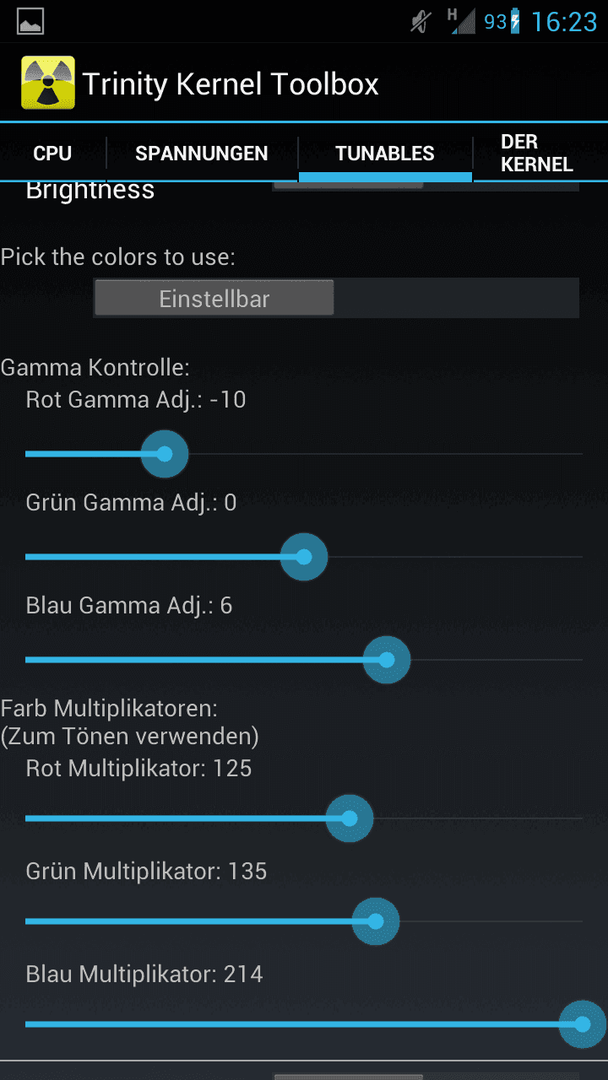Tap the 16:23 clock in status bar
Screen dimensions: 608x1080
[x=563, y=22]
